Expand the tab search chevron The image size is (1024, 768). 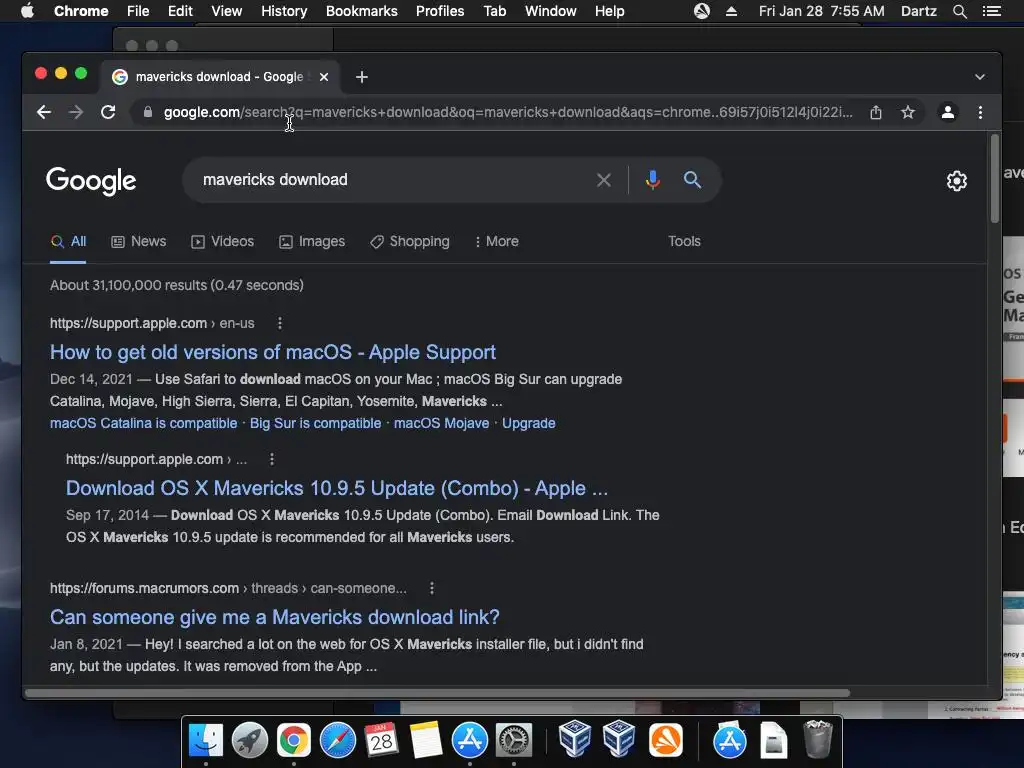coord(980,77)
